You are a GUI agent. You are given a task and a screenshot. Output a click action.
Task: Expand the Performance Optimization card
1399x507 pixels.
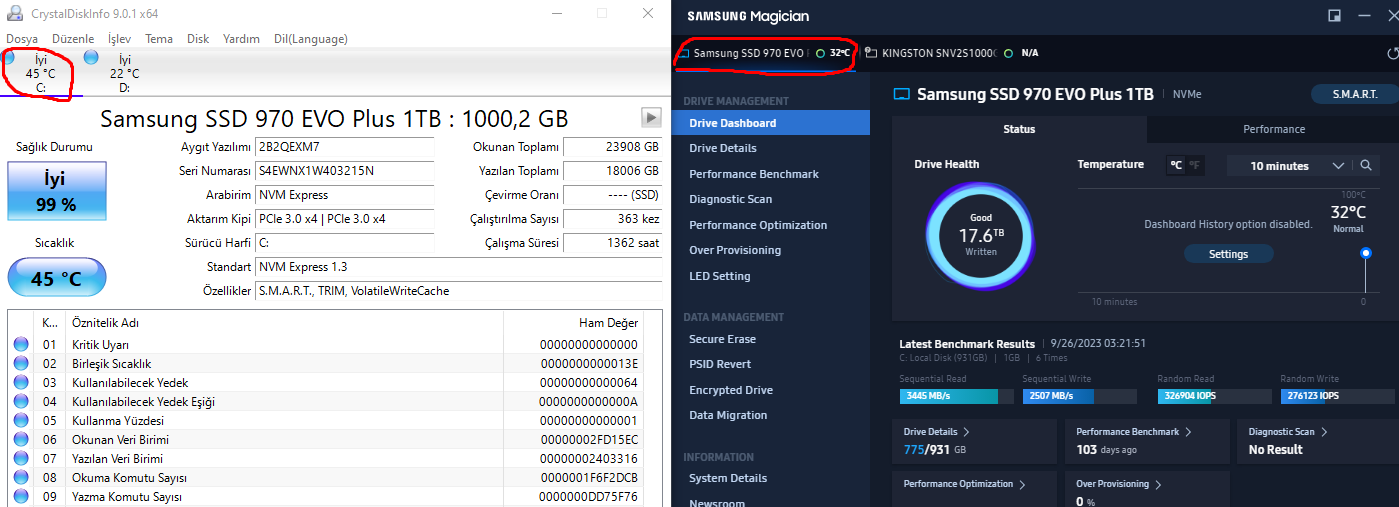[x=974, y=489]
